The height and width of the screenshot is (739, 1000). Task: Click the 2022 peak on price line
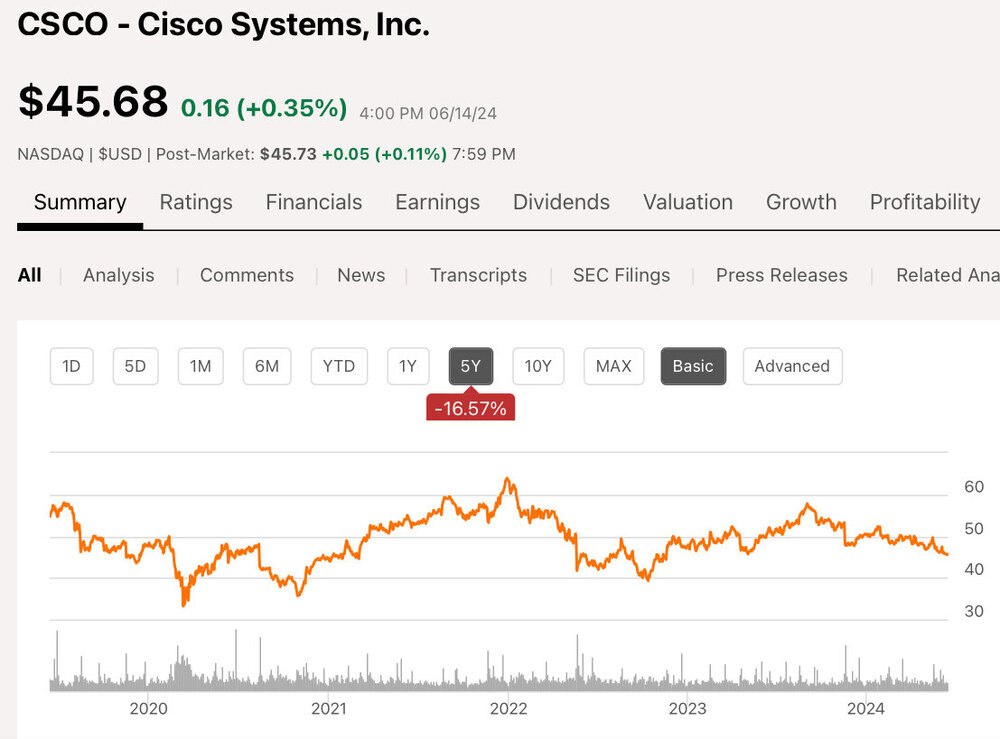508,479
